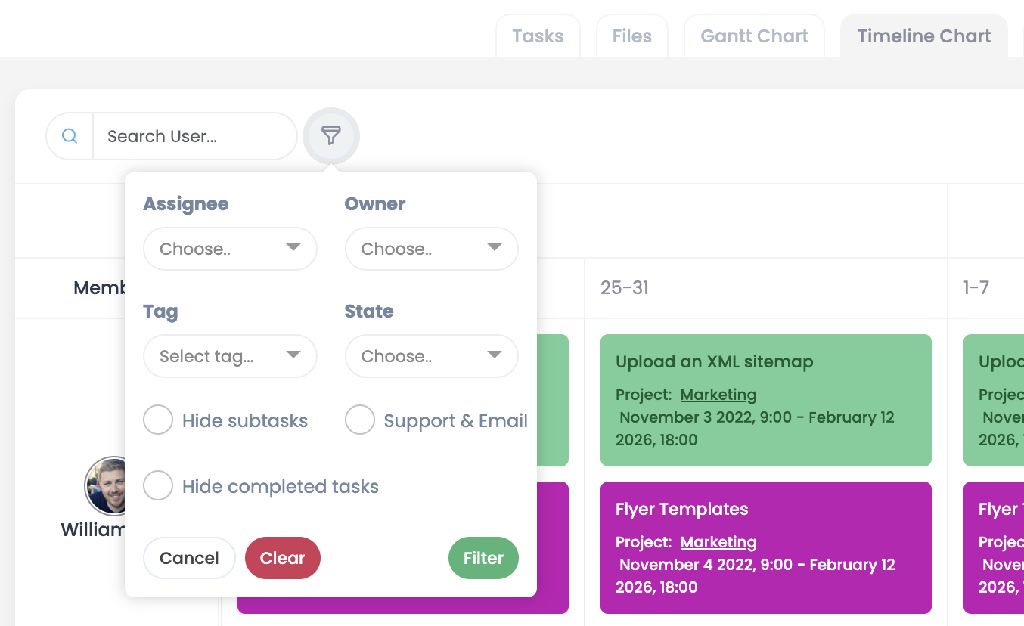This screenshot has width=1024, height=626.
Task: Open Marketing link in Upload an XML sitemap card
Action: pos(718,394)
